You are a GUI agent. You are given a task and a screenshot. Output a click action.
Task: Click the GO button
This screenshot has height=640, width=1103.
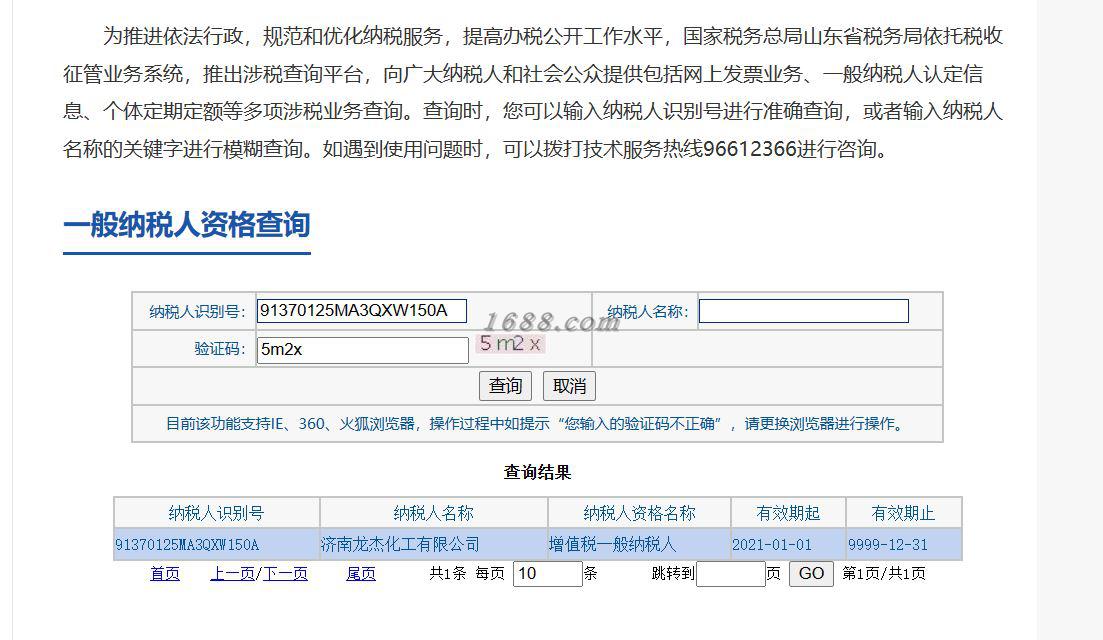click(x=811, y=573)
